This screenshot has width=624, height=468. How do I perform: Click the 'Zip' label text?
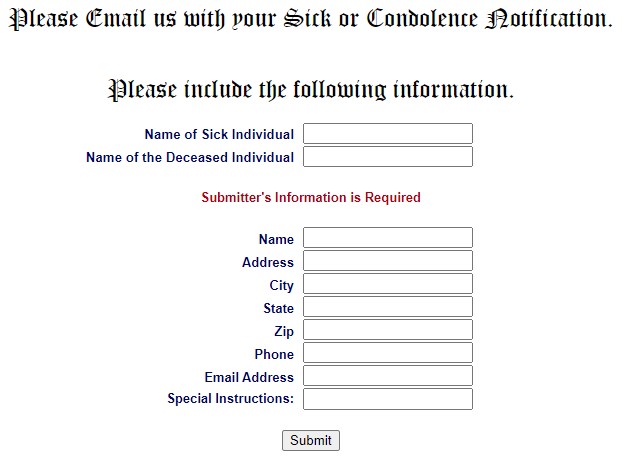(x=284, y=331)
